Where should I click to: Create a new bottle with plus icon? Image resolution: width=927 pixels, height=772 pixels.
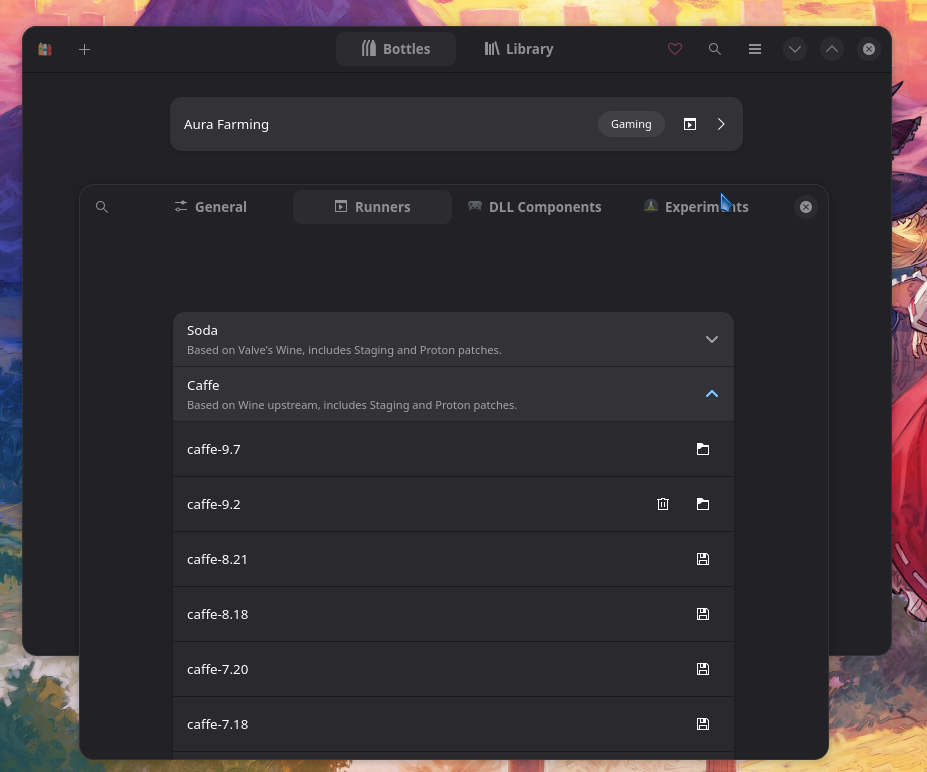85,49
